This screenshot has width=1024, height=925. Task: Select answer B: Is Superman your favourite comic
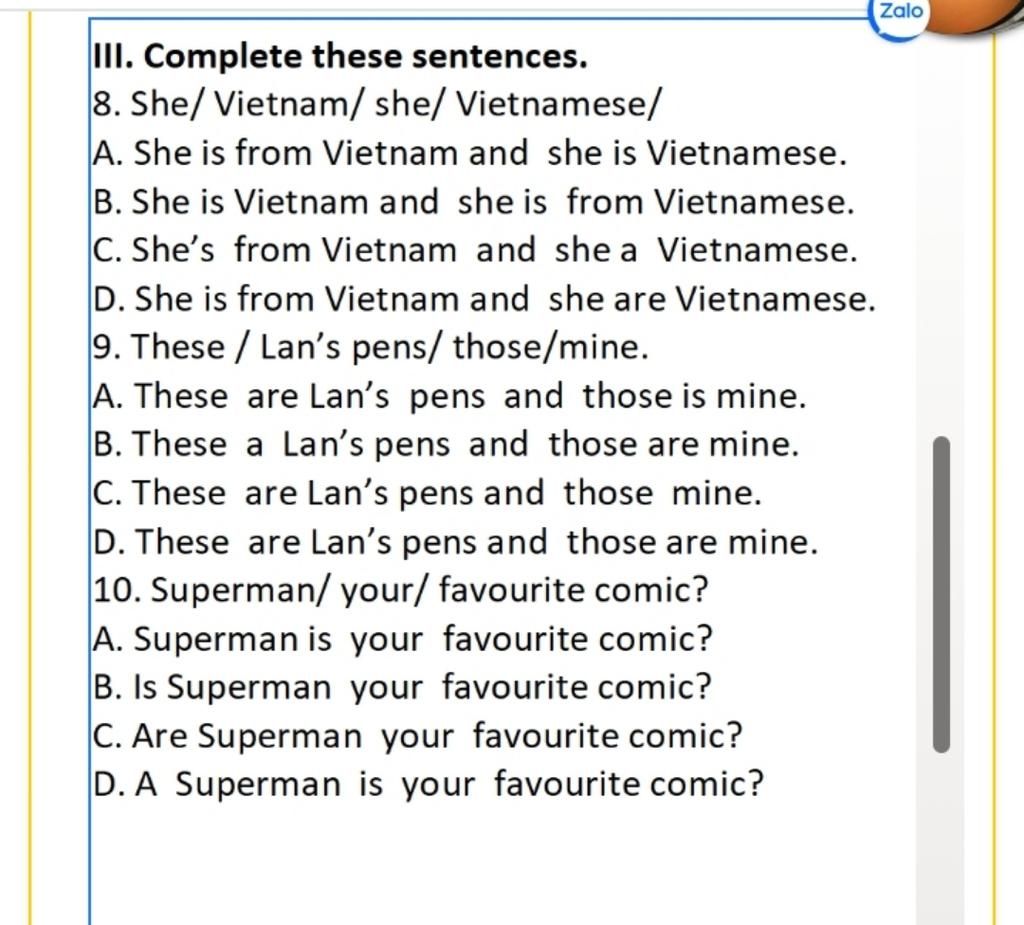401,687
